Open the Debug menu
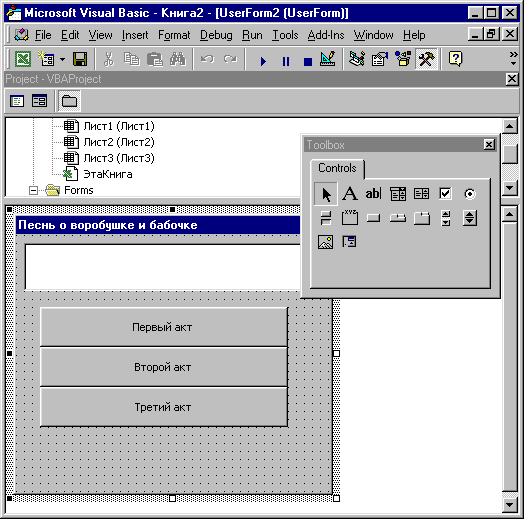The height and width of the screenshot is (519, 524). coord(216,35)
